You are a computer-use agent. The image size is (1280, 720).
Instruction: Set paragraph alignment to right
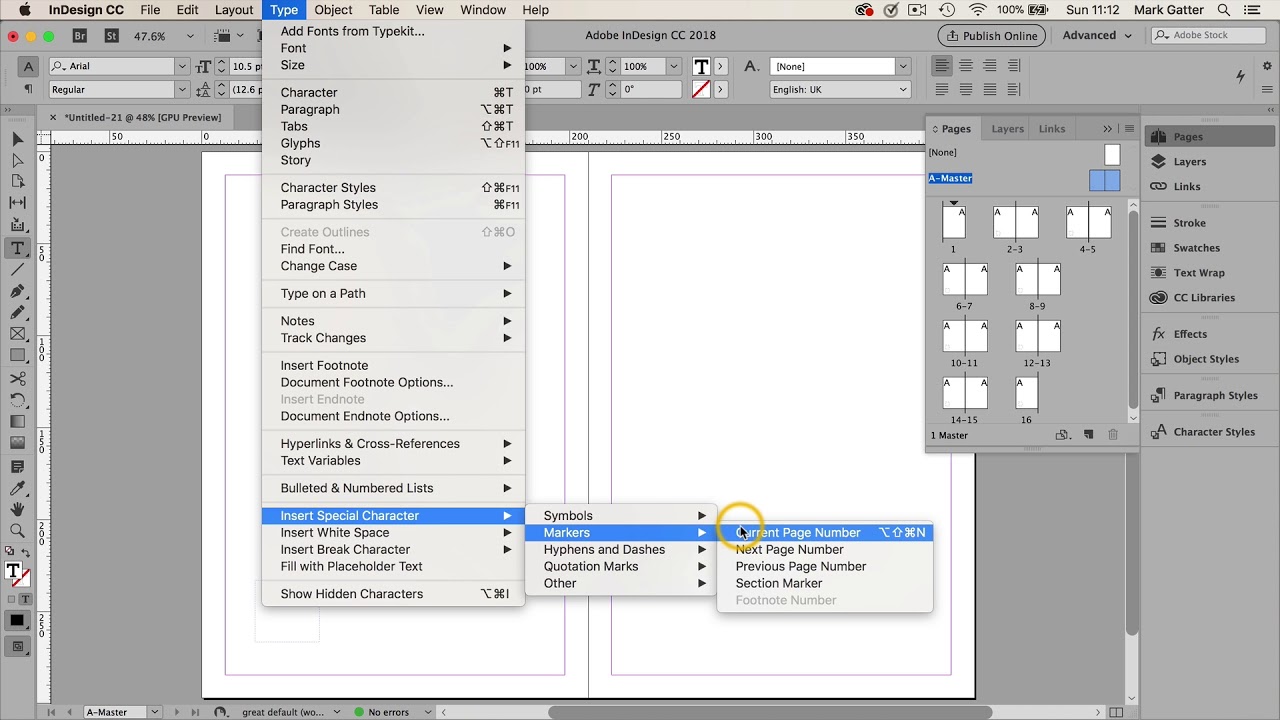(x=990, y=66)
